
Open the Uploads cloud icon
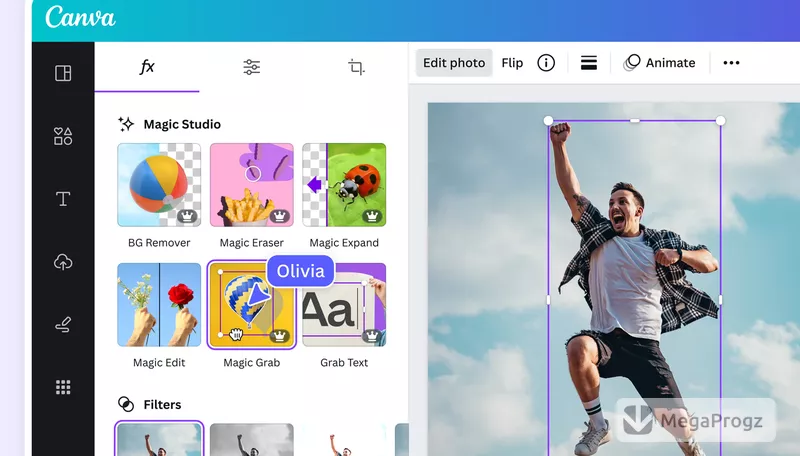[x=63, y=262]
